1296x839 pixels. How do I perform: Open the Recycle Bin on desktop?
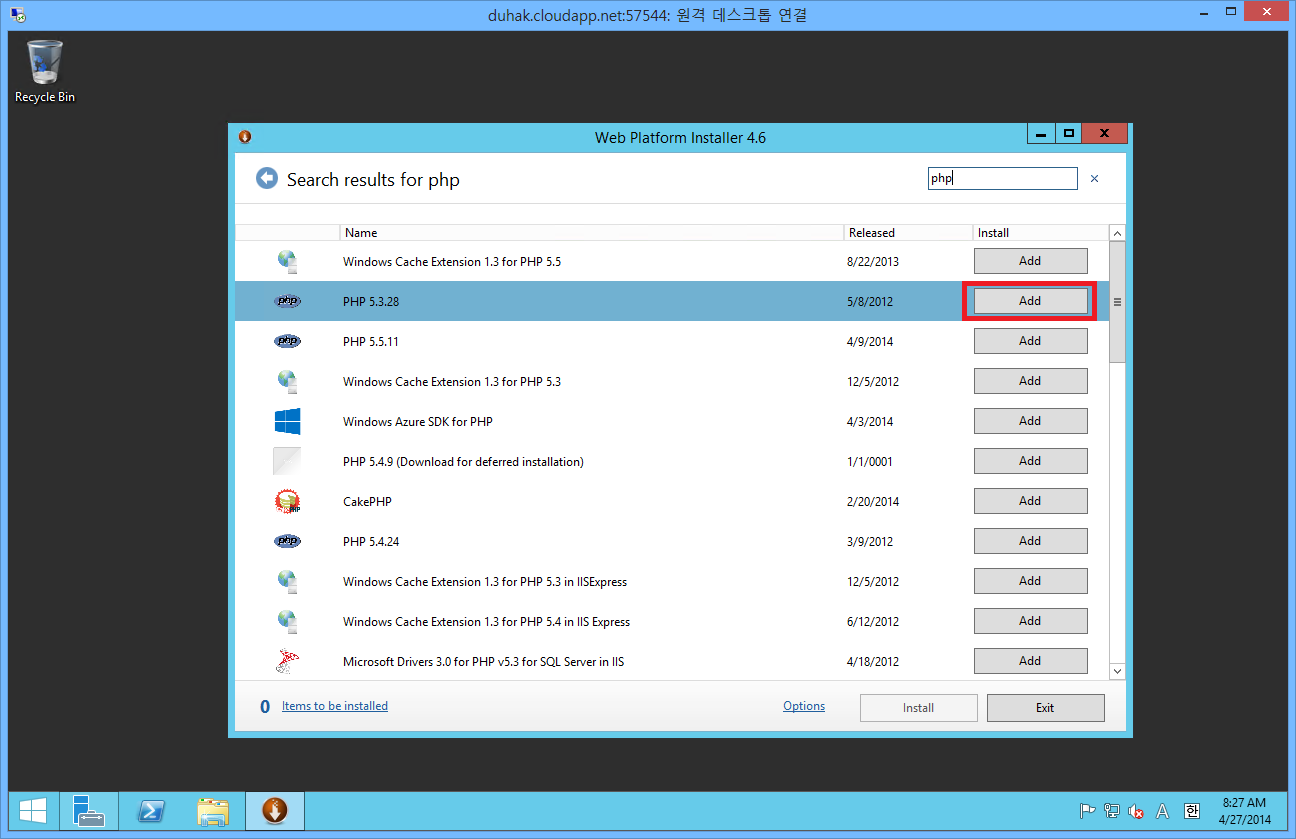coord(44,71)
